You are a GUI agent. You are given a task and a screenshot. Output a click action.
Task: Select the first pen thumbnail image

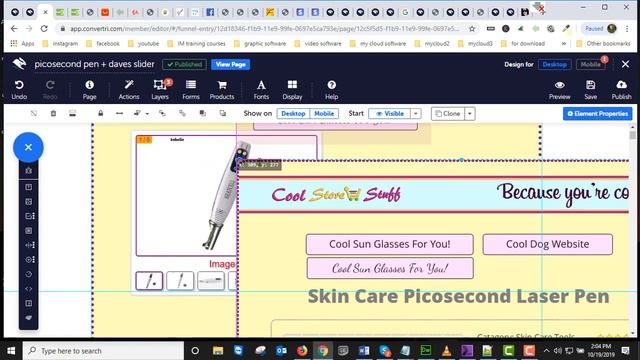click(149, 281)
